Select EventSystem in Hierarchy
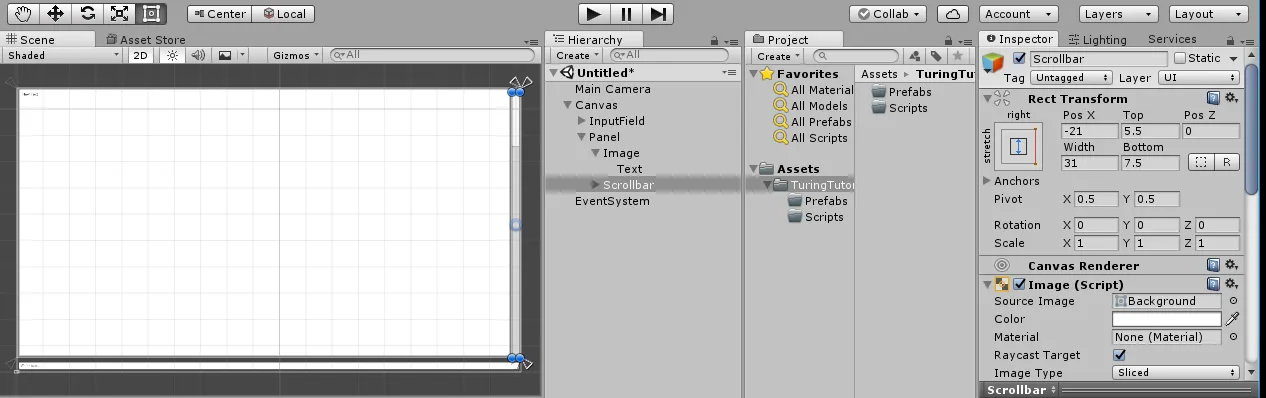This screenshot has width=1266, height=398. pyautogui.click(x=612, y=201)
